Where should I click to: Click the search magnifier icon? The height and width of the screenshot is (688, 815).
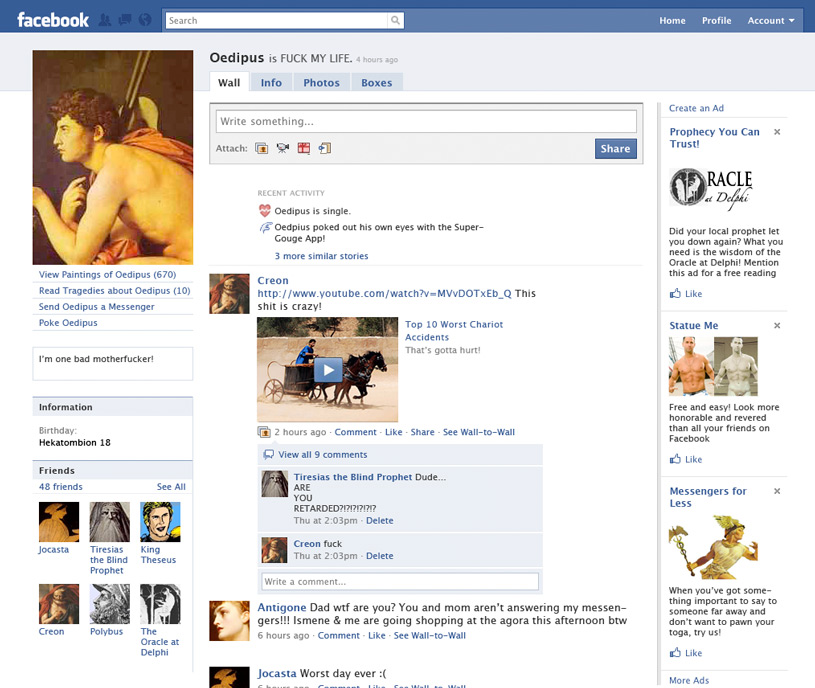tap(396, 20)
